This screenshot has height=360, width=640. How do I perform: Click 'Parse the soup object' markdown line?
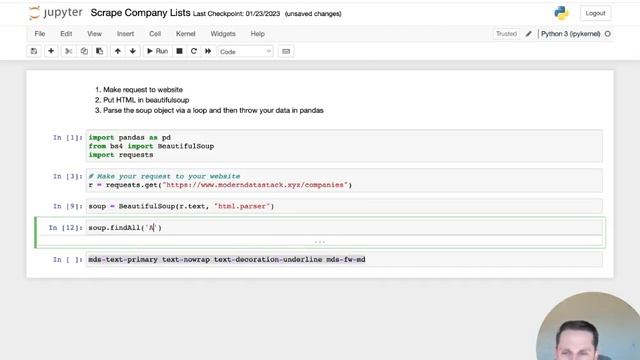(x=213, y=110)
